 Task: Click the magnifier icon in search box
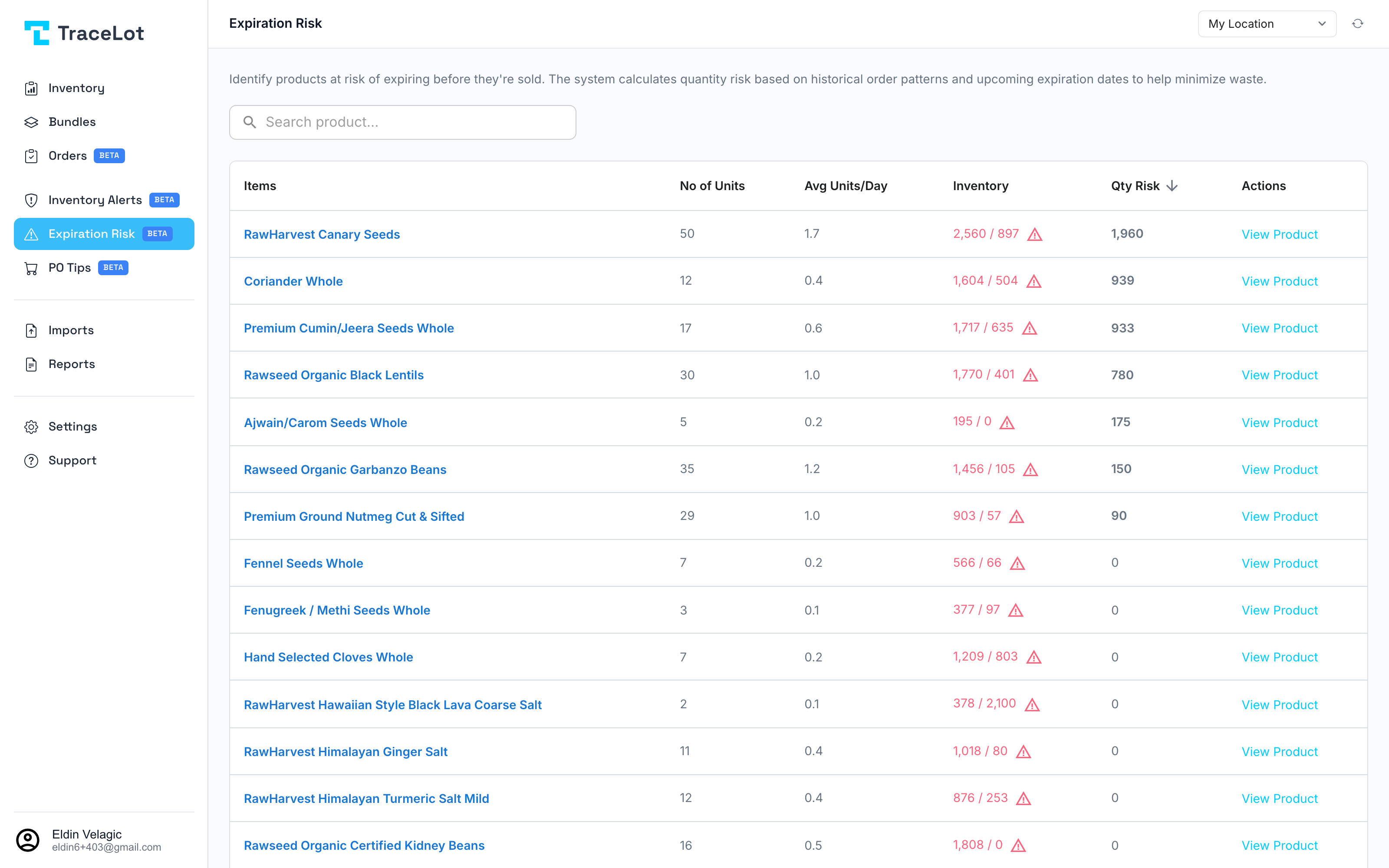[x=250, y=122]
